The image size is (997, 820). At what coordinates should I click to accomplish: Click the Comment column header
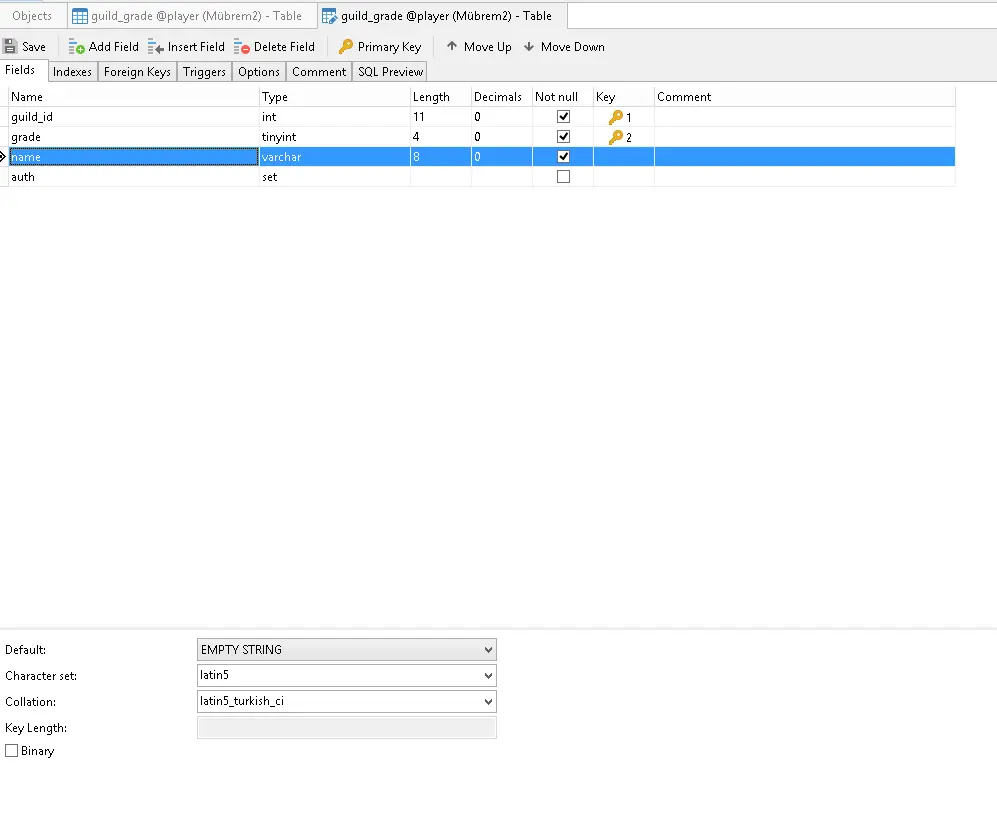tap(805, 97)
